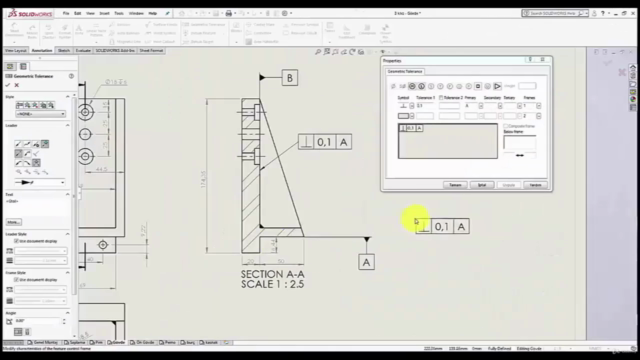Click the square tolerance zone symbol icon
This screenshot has width=640, height=360.
[x=478, y=86]
